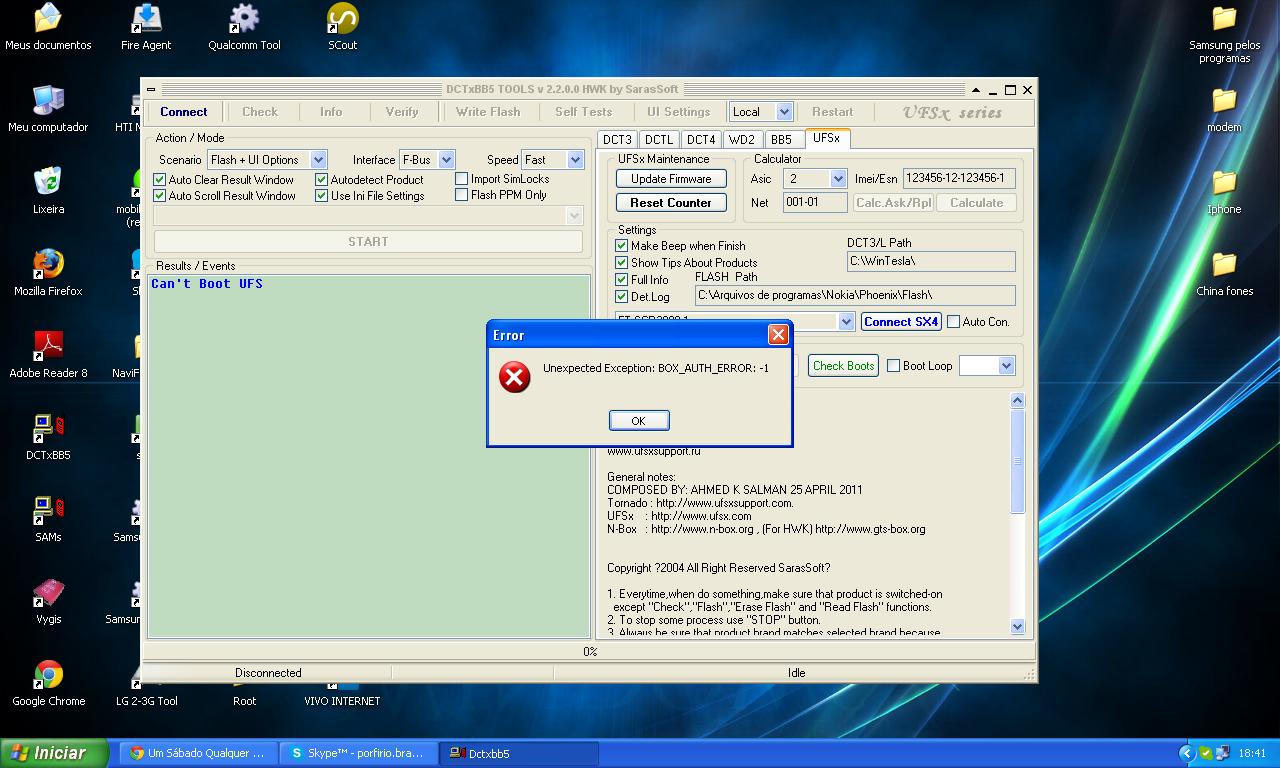Open the Scenario dropdown
This screenshot has width=1280, height=768.
(318, 160)
